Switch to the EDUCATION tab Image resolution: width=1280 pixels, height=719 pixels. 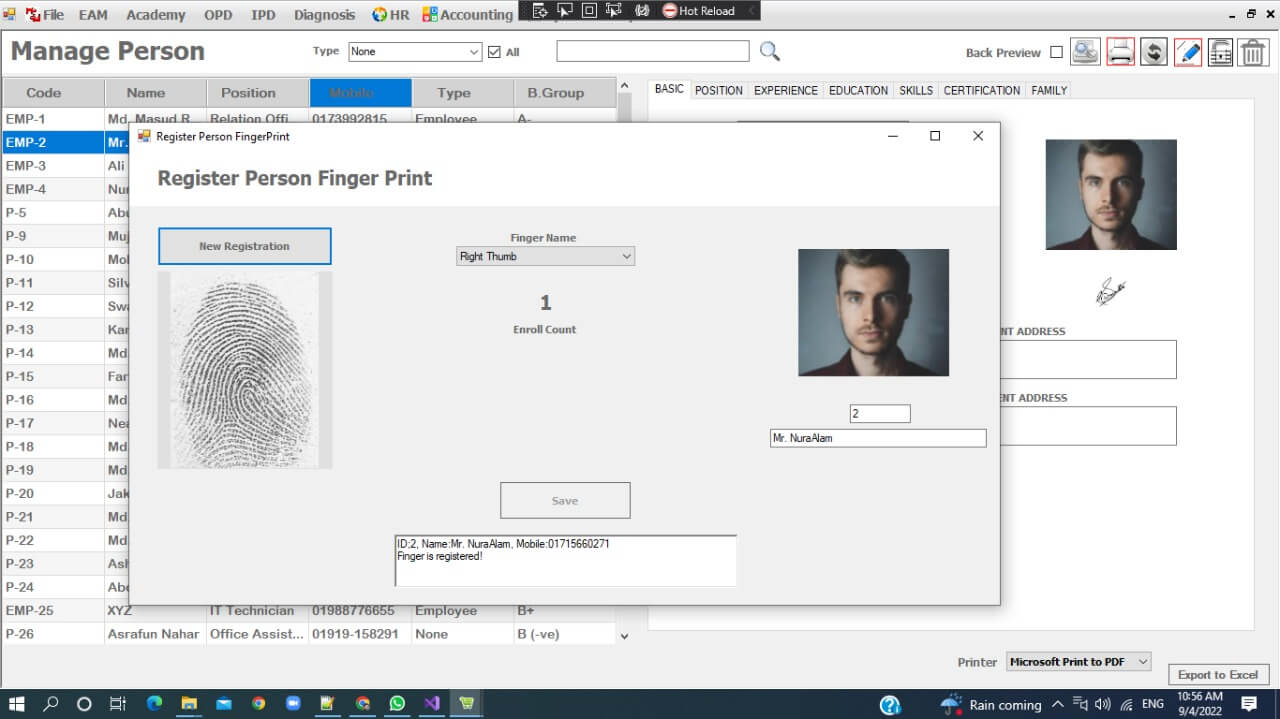pyautogui.click(x=858, y=90)
